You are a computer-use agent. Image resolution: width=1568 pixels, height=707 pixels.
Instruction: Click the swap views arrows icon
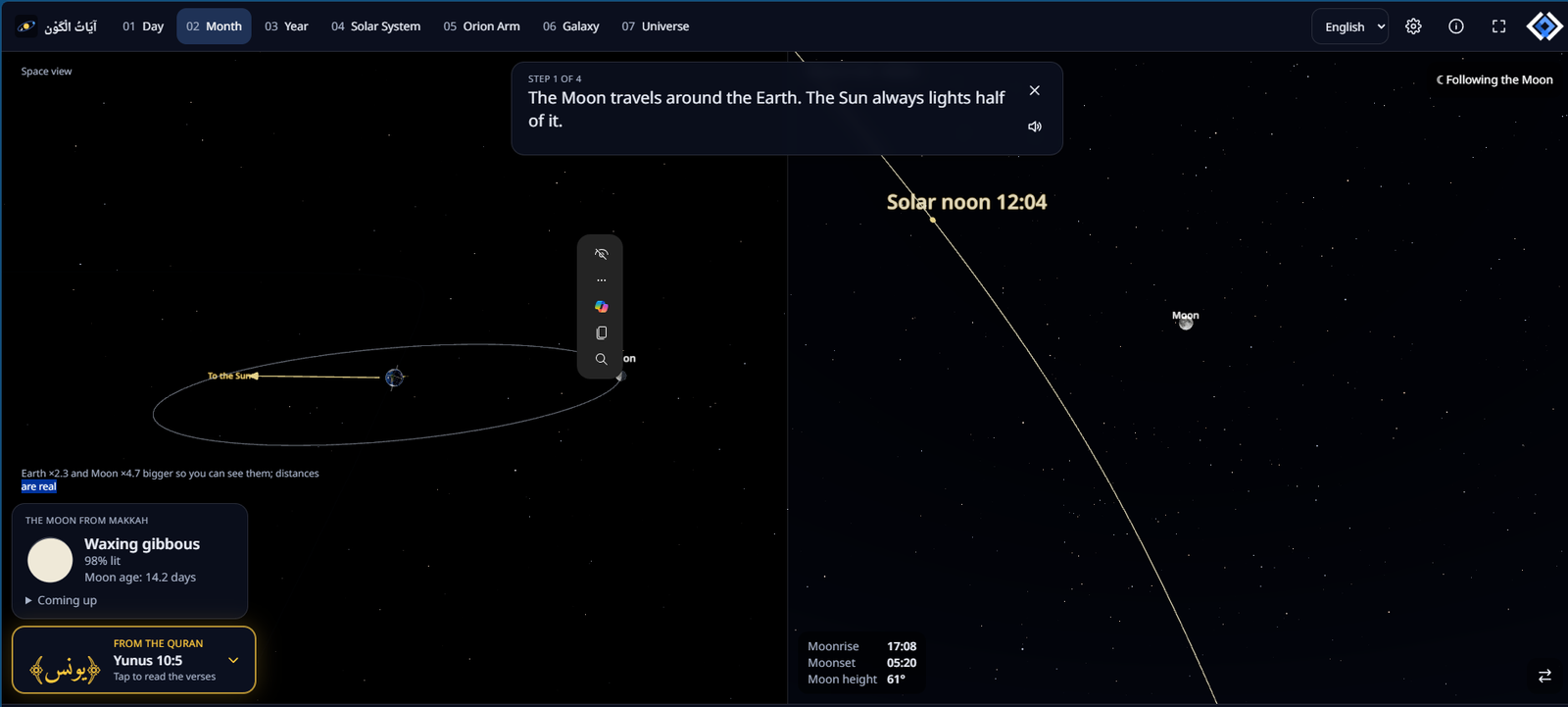click(1544, 676)
